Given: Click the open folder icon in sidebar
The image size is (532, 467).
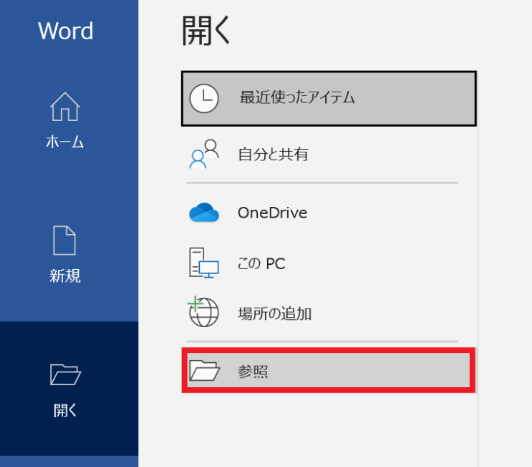Looking at the screenshot, I should click(65, 374).
